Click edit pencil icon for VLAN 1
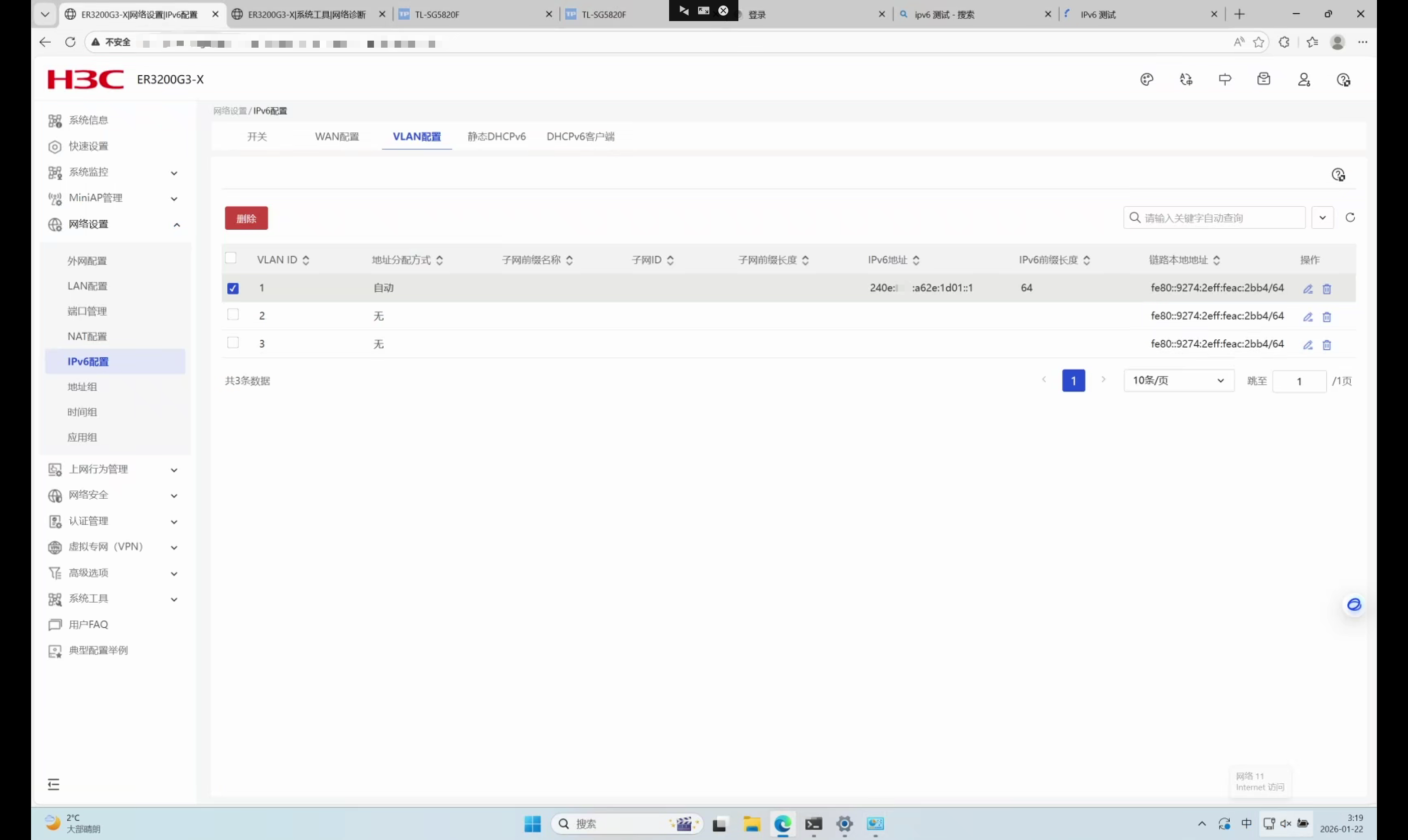Image resolution: width=1408 pixels, height=840 pixels. pos(1307,289)
